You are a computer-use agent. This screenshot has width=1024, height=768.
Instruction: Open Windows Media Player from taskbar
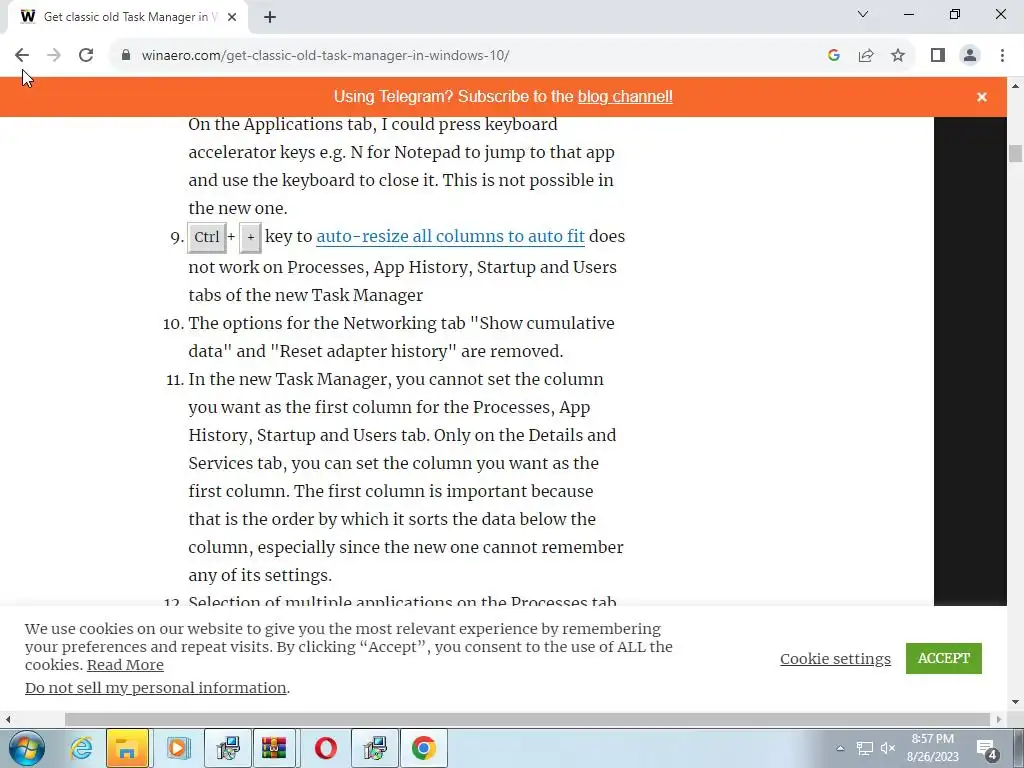(x=177, y=748)
